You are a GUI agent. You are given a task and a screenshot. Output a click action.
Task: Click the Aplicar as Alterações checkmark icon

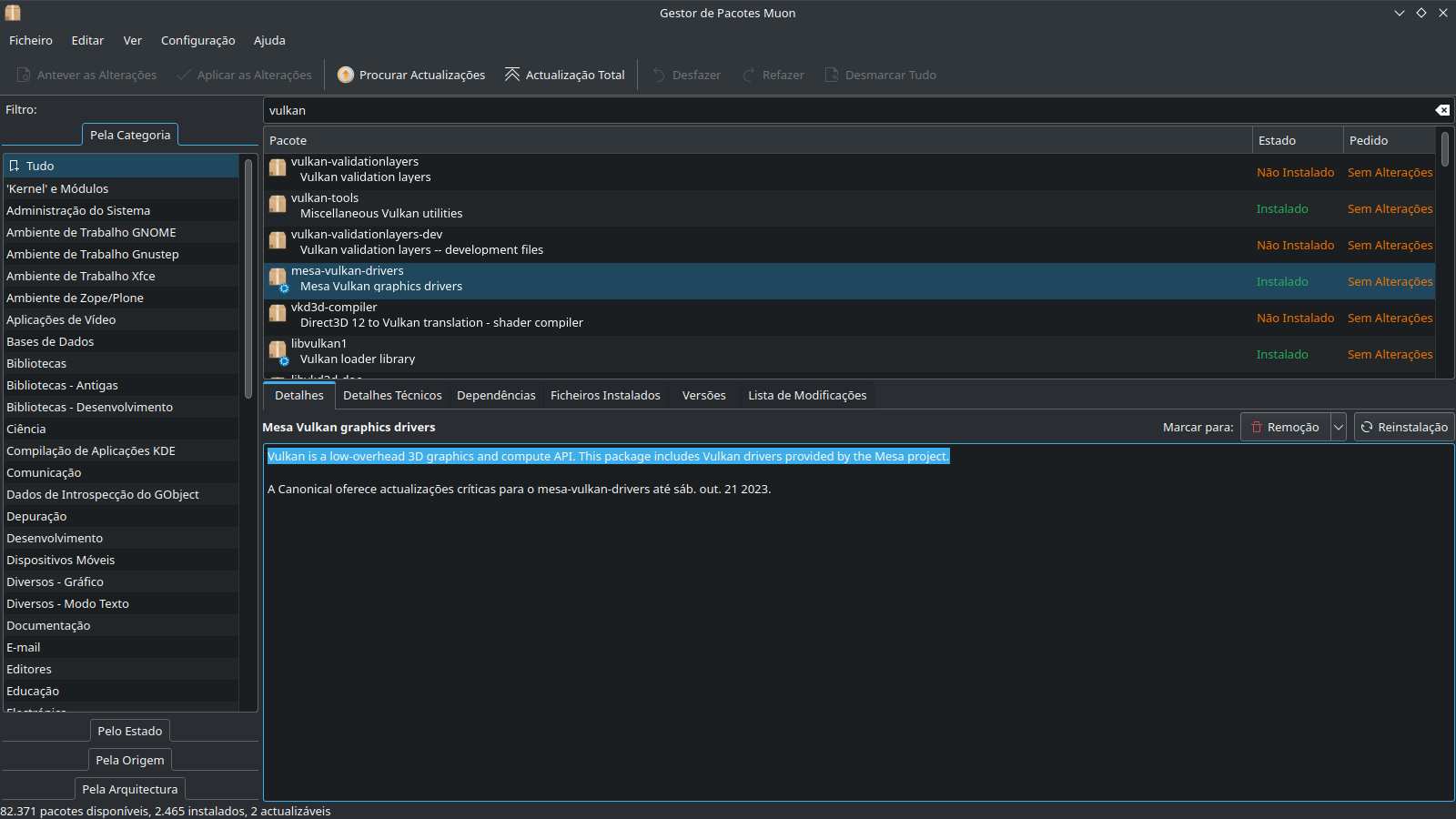coord(184,75)
